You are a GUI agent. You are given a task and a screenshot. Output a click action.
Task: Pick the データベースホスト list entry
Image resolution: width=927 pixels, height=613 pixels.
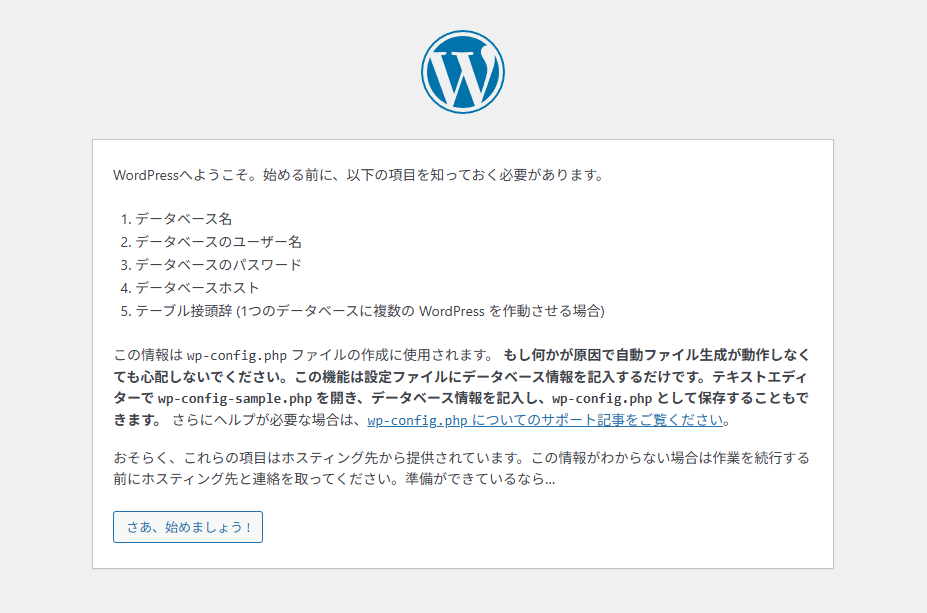198,288
